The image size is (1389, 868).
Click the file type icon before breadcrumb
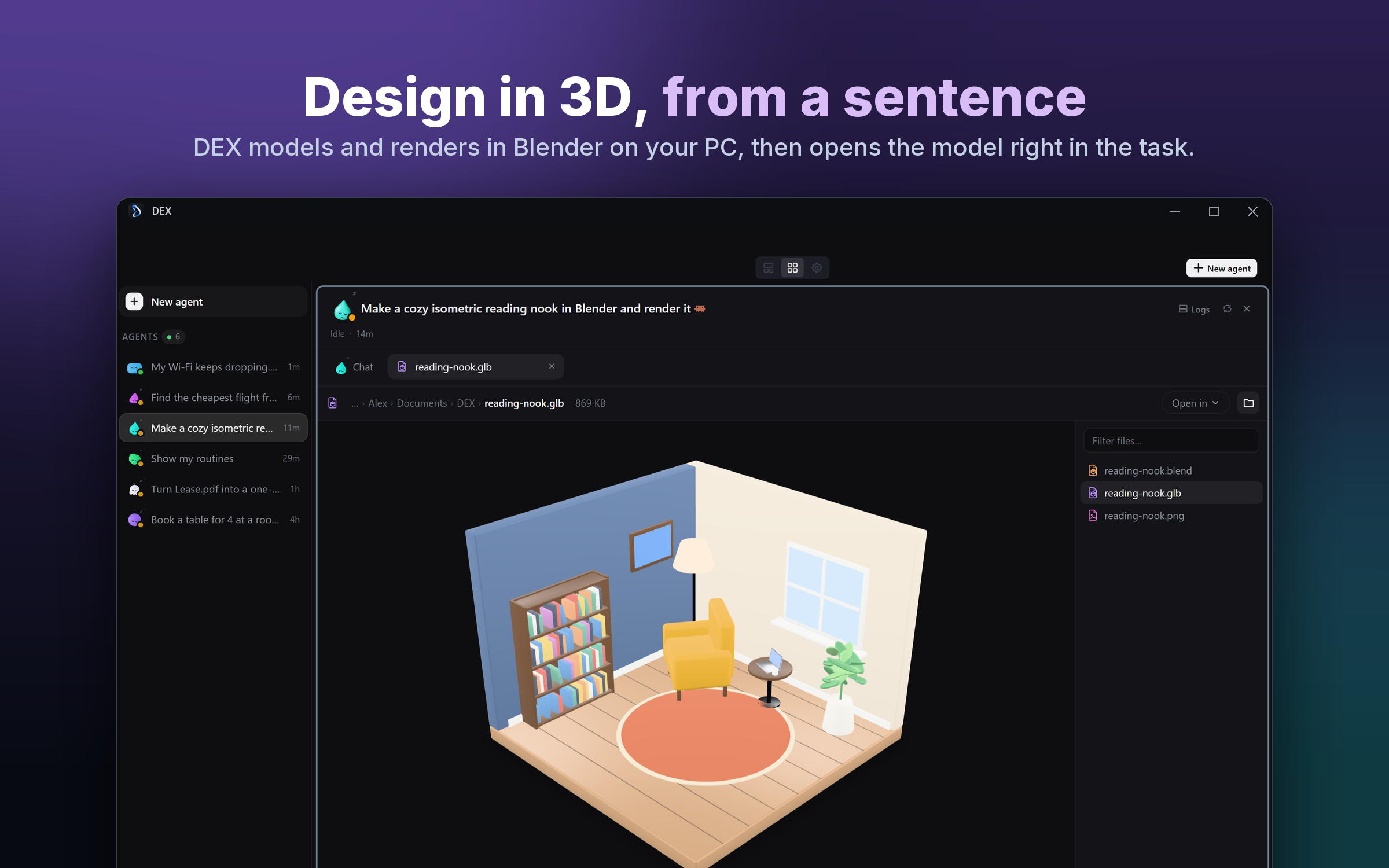[x=333, y=403]
